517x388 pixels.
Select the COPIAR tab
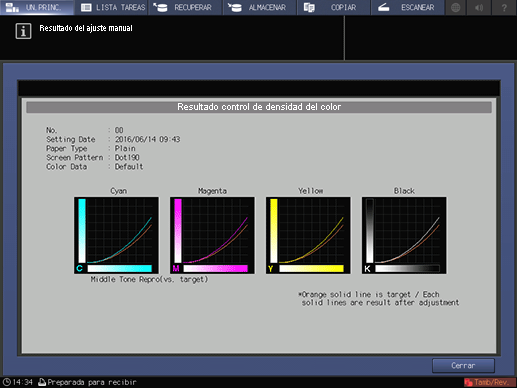[334, 7]
